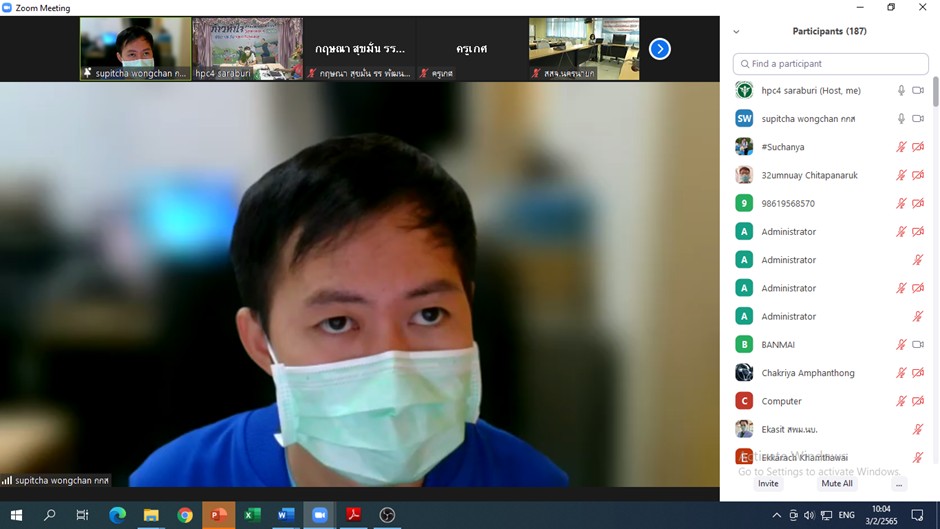Select the green 9 avatar for 98619568570

pos(744,203)
